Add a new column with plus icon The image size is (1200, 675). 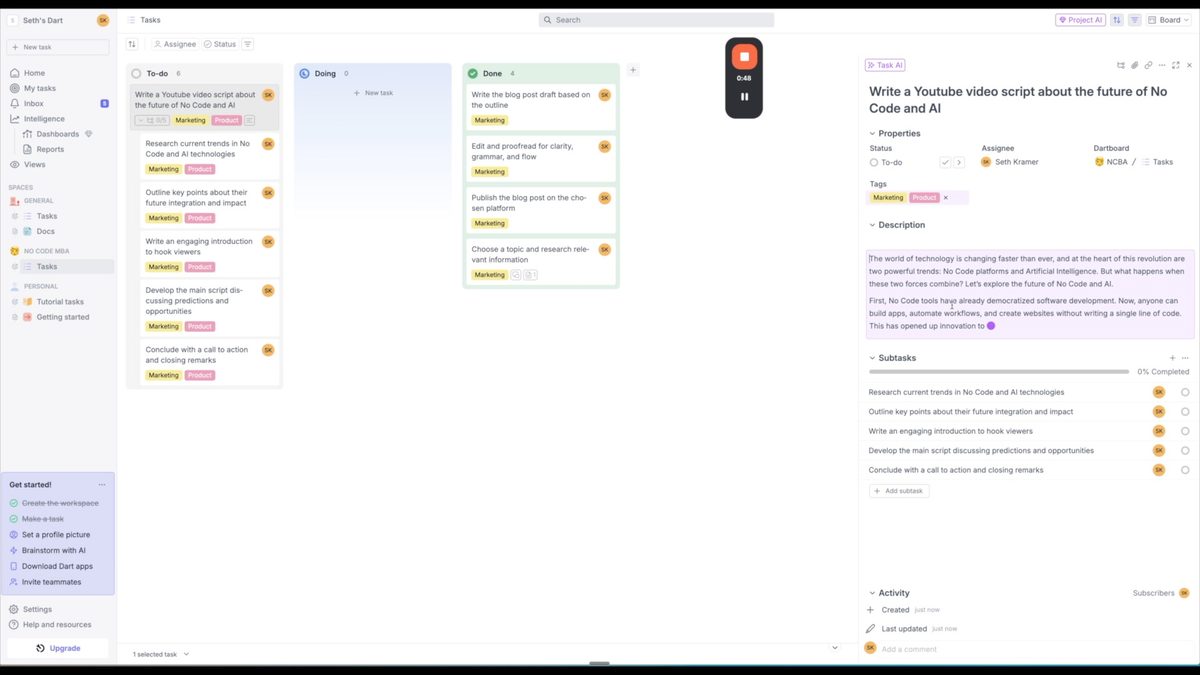[633, 70]
